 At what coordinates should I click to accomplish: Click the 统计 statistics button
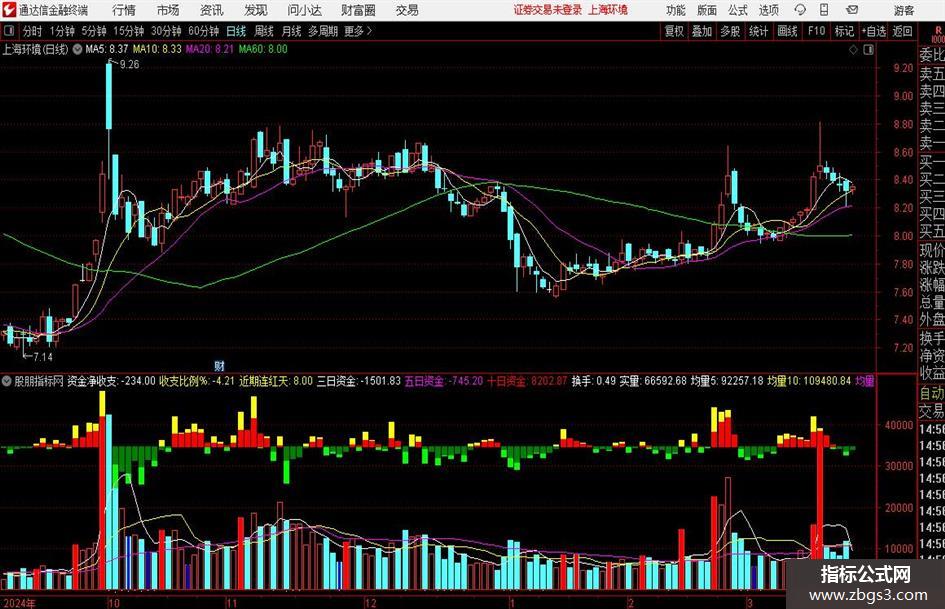759,31
